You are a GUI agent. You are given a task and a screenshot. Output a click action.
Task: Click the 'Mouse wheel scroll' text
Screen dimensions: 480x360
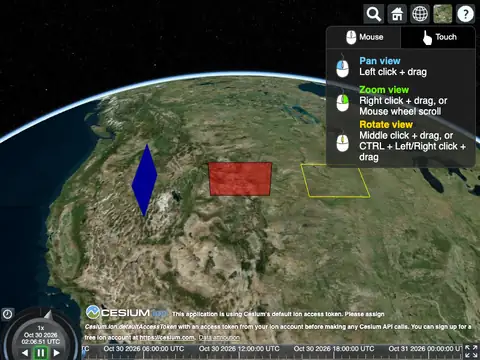click(x=400, y=111)
